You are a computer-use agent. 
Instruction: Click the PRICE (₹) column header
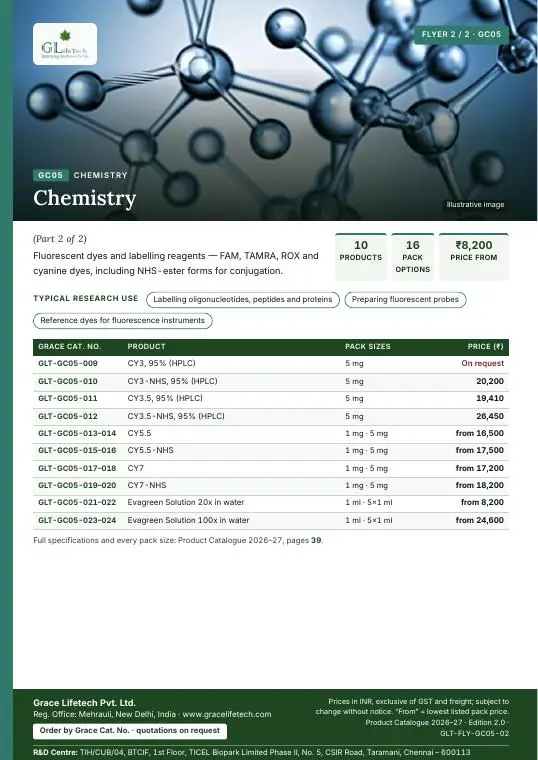pos(486,347)
